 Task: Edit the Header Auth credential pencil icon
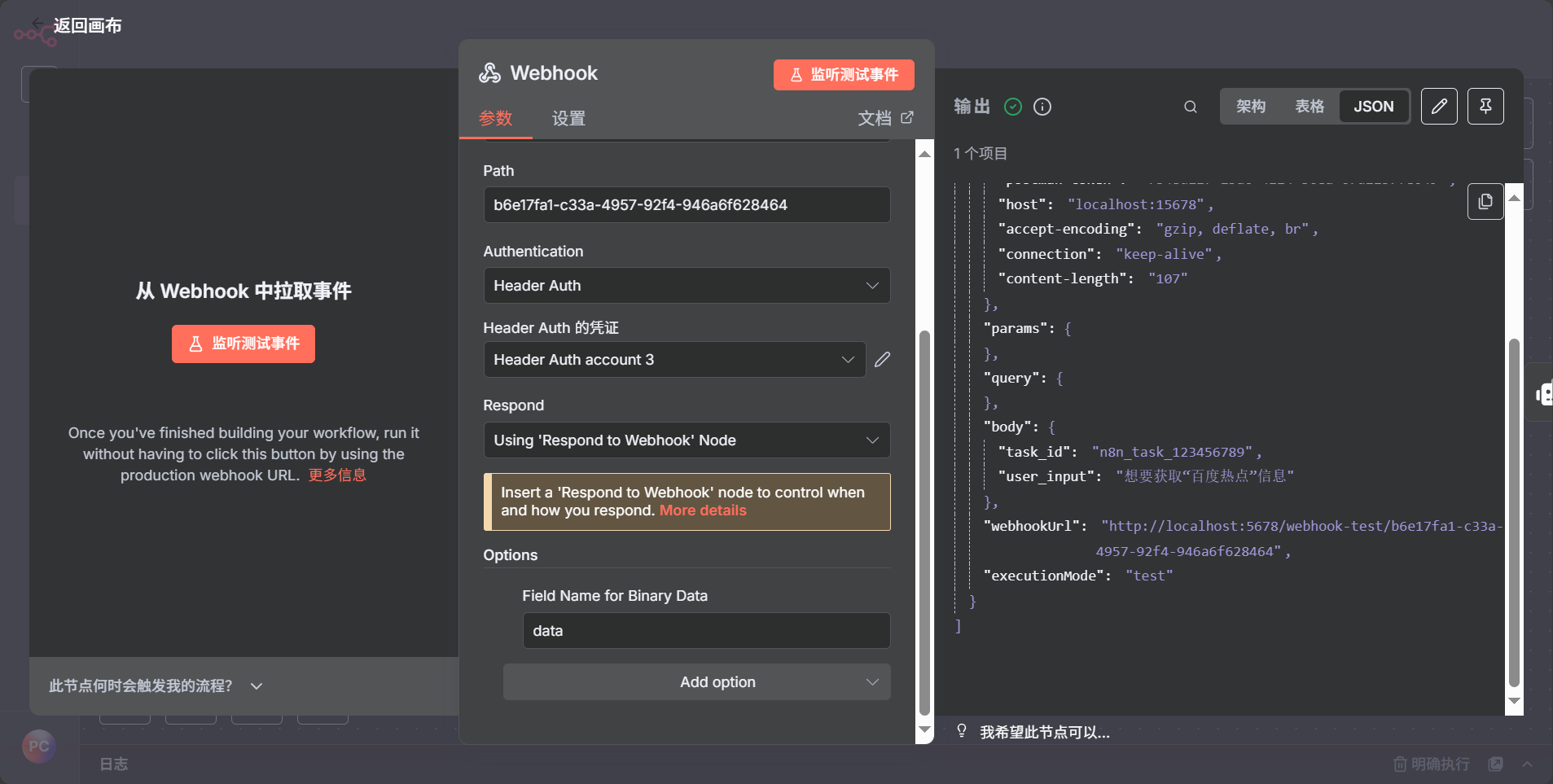click(882, 360)
